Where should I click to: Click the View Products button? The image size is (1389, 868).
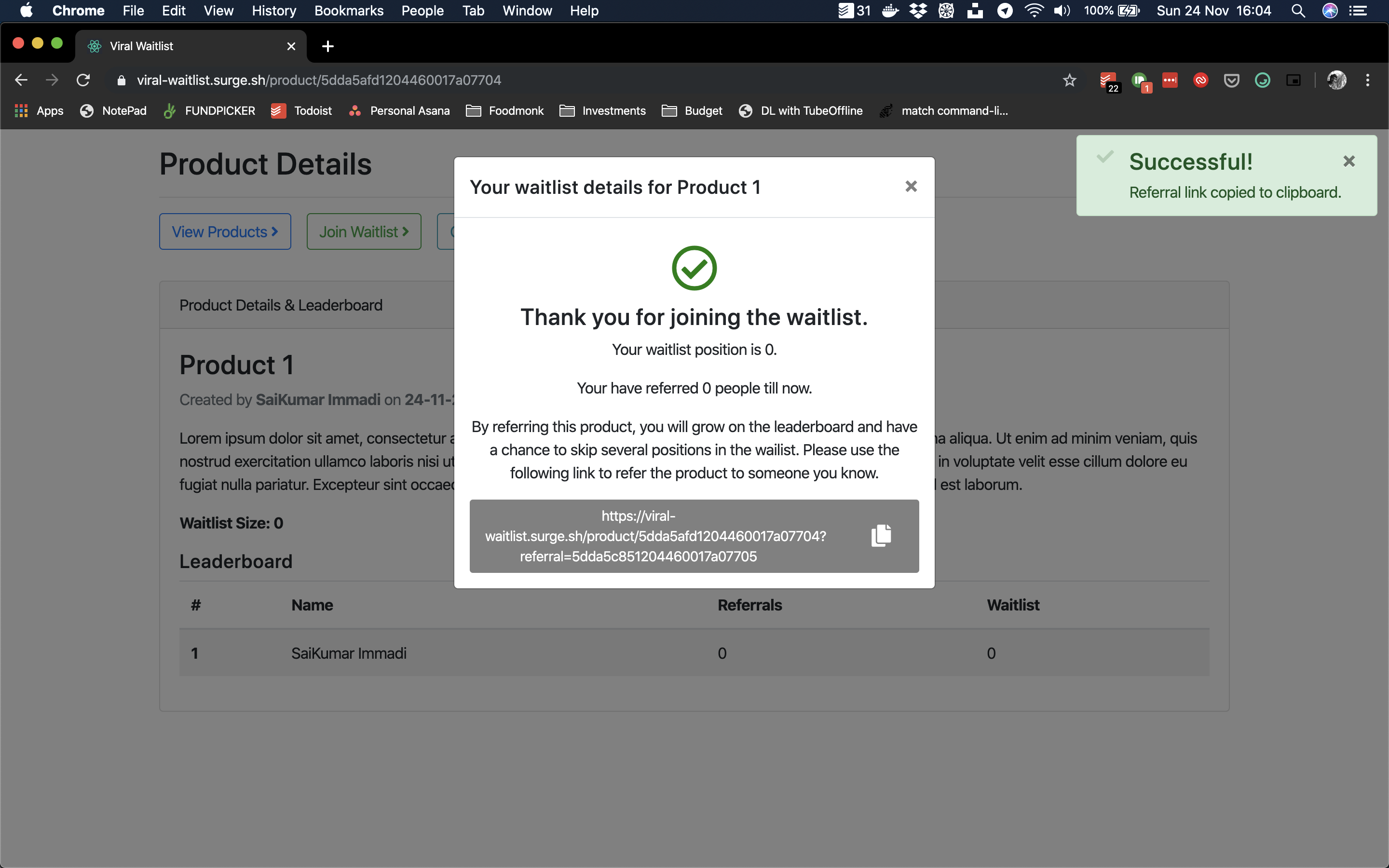(x=225, y=232)
